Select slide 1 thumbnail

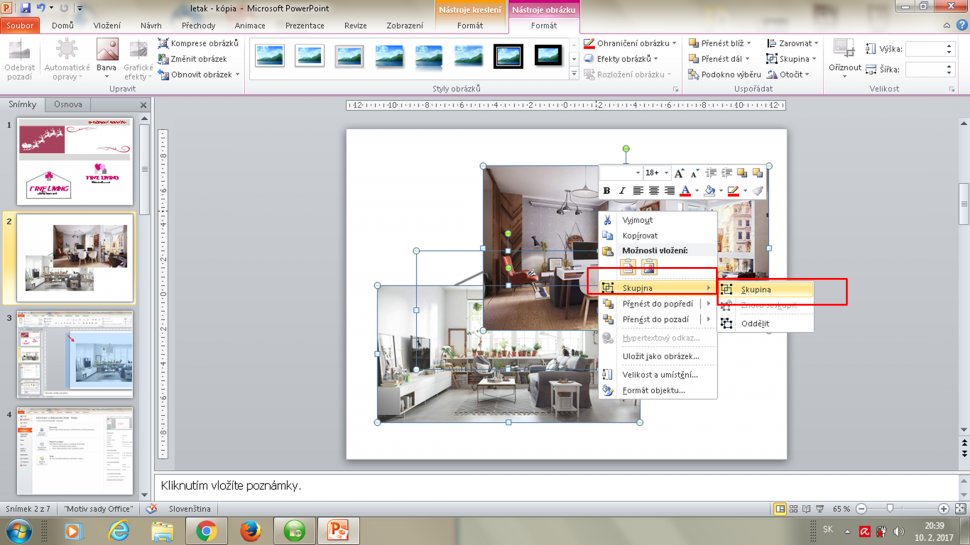tap(75, 161)
